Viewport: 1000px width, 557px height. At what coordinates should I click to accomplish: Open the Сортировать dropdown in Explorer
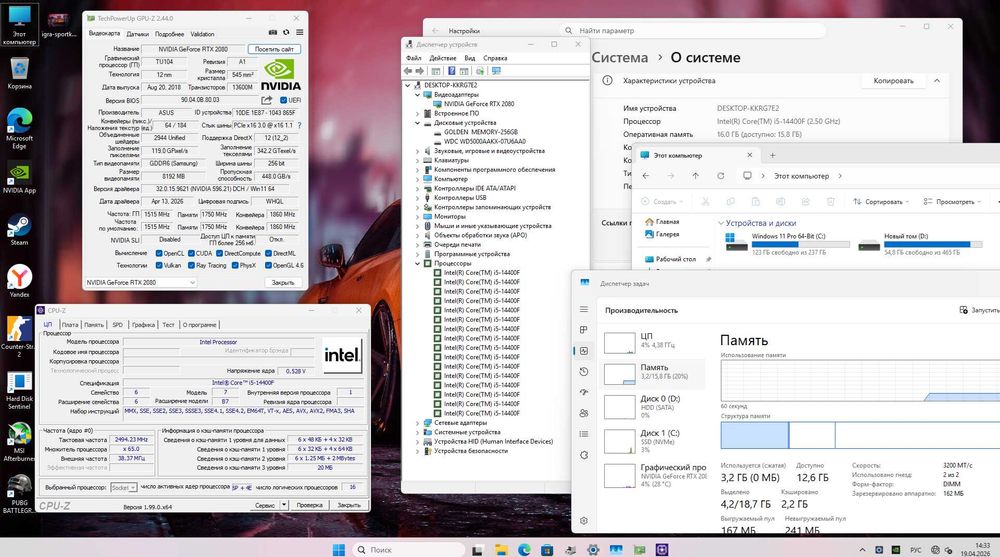click(x=881, y=202)
